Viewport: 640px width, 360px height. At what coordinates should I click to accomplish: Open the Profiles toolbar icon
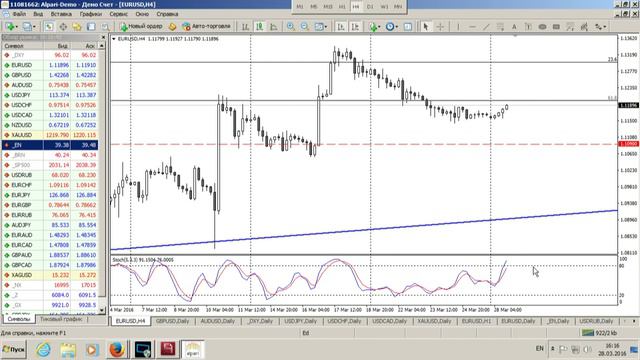click(x=29, y=27)
